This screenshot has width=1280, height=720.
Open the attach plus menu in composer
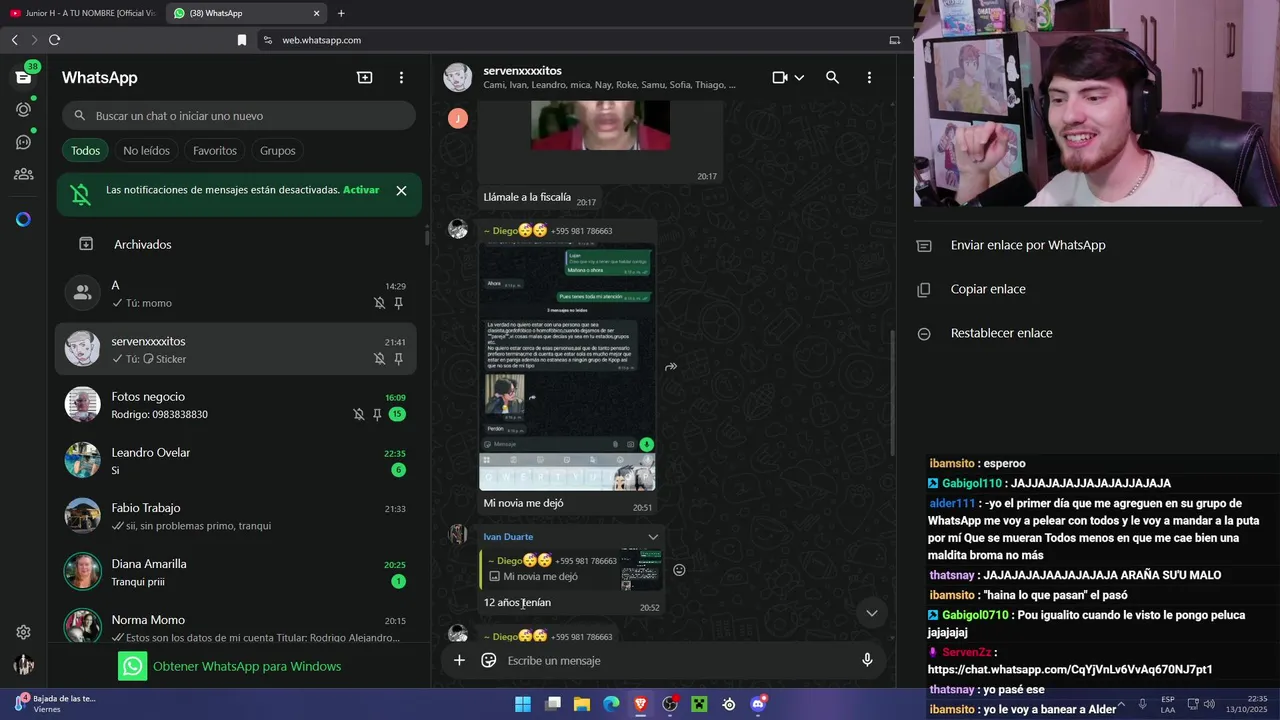[459, 660]
